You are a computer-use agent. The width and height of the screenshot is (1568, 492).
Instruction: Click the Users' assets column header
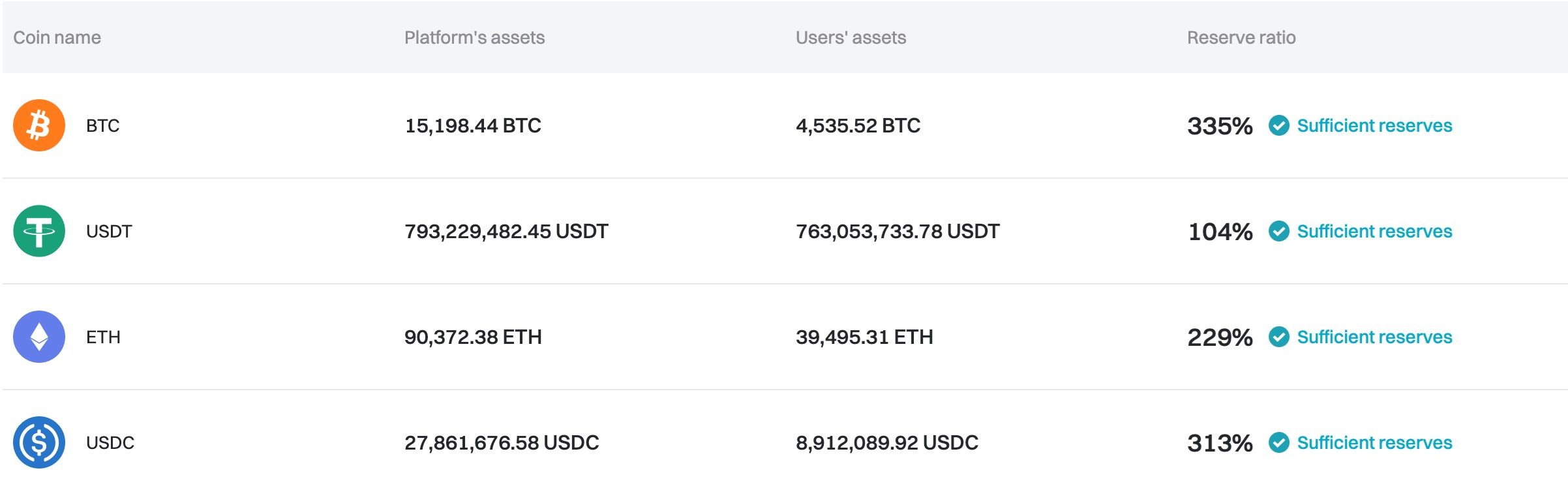point(851,38)
